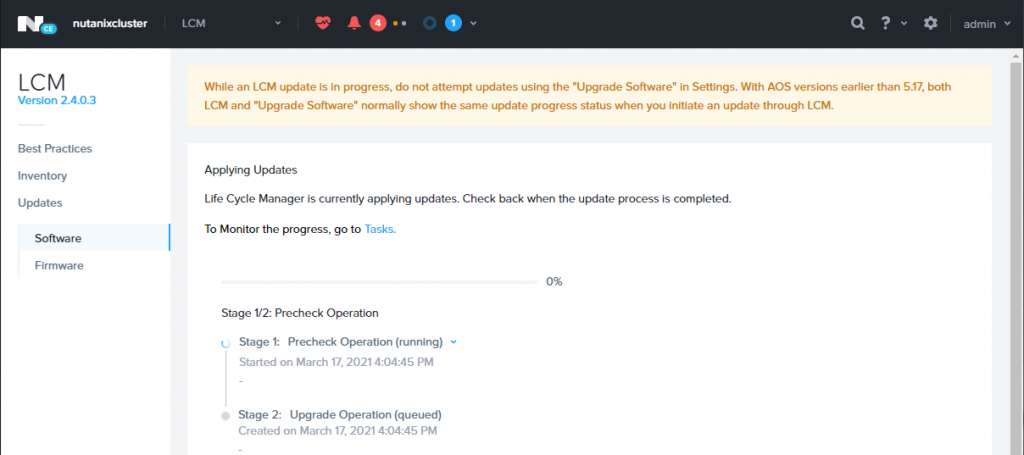
Task: Click 'Created on March 17, 2021 4:04:45 PM'
Action: (x=338, y=431)
